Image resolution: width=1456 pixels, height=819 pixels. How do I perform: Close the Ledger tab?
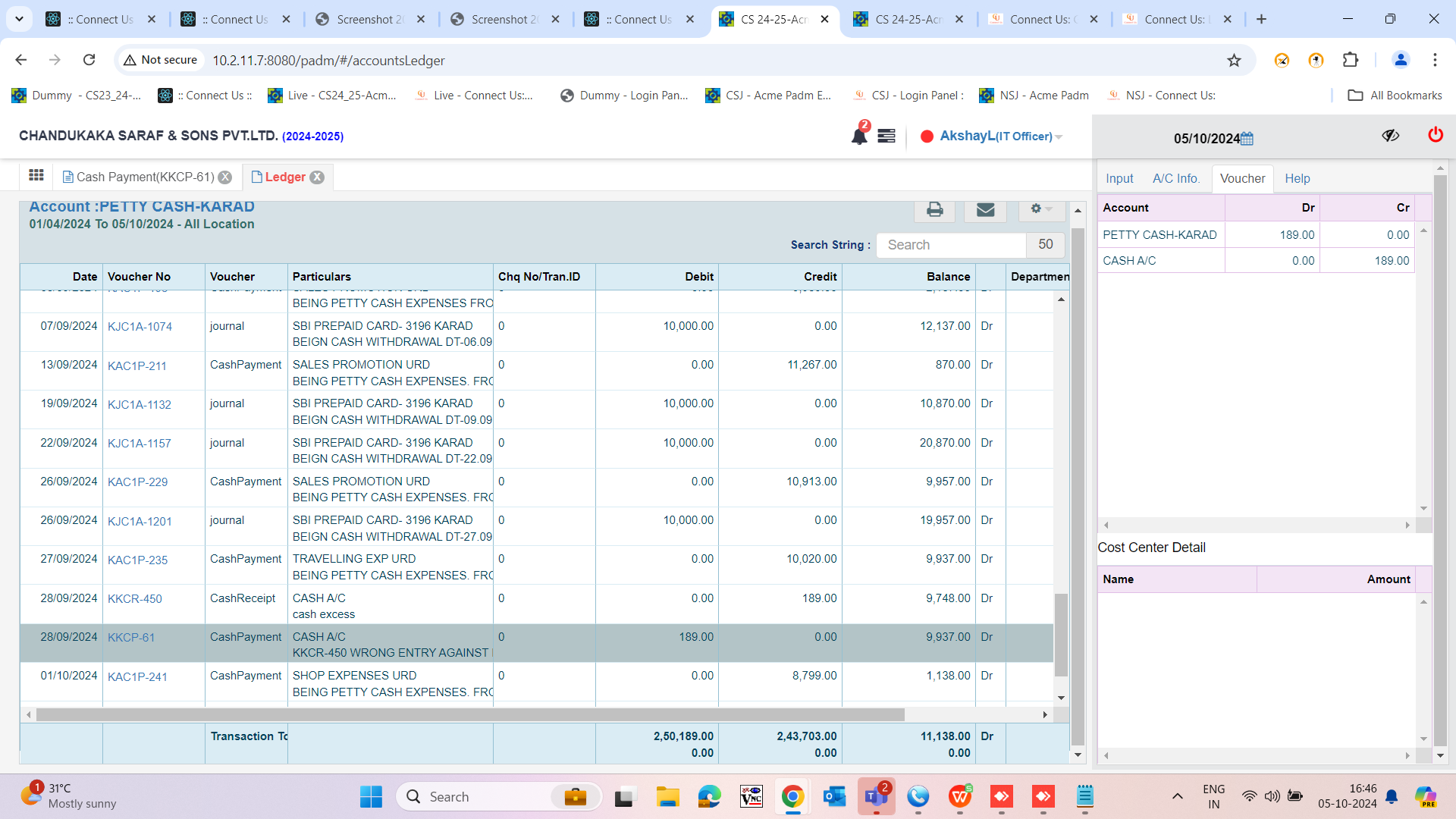pos(317,177)
